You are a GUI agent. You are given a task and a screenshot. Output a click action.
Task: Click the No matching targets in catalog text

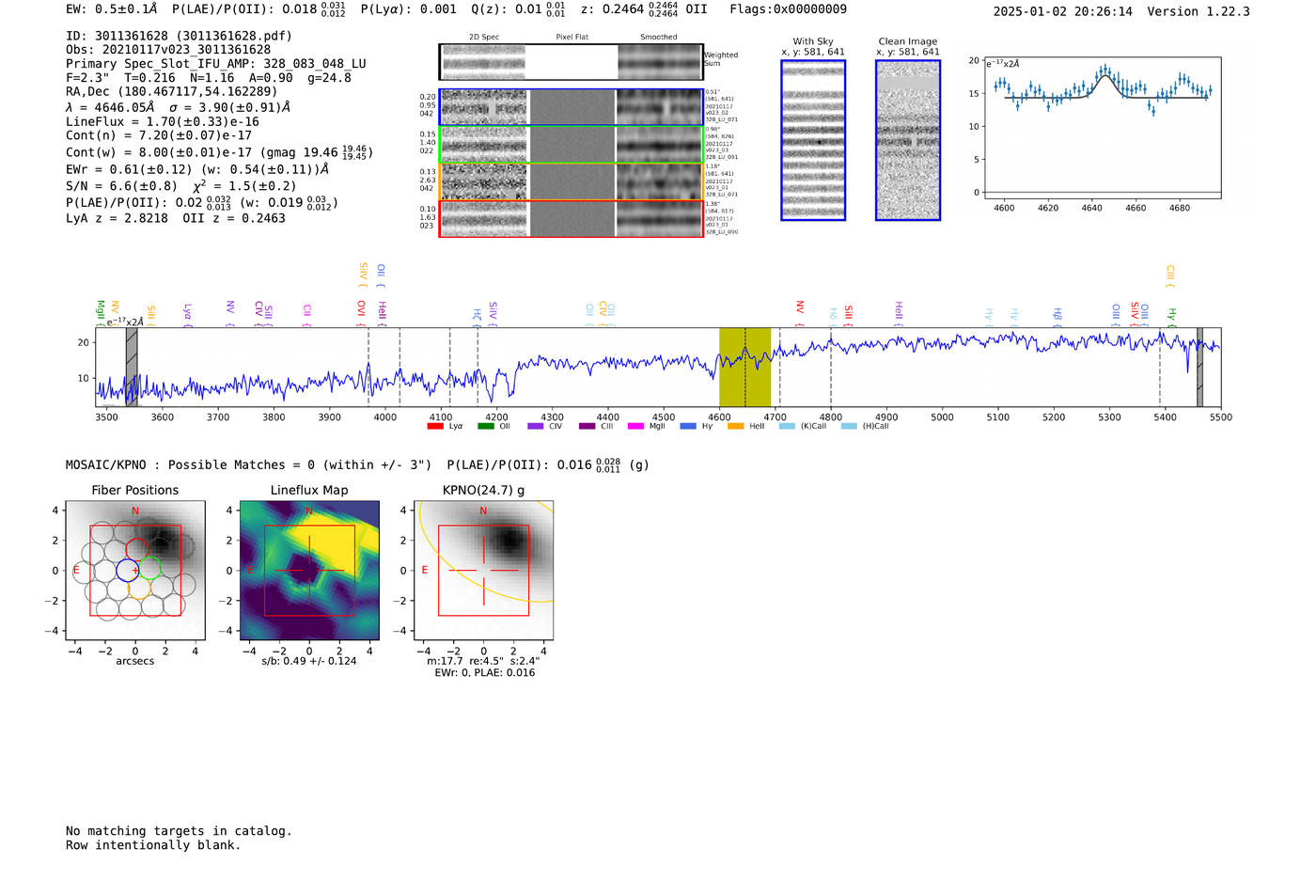[x=179, y=831]
